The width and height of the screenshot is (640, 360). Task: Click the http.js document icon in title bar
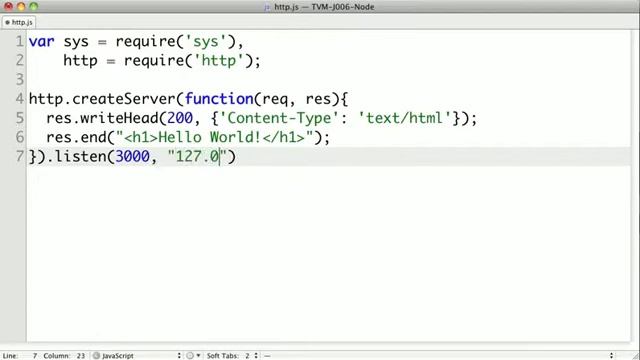(x=267, y=7)
